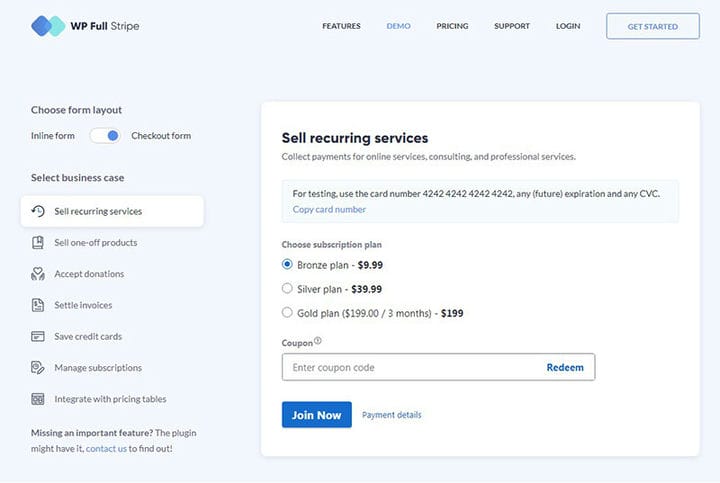Screen dimensions: 720x483
Task: Click the WP Full Stripe brand text
Action: tap(105, 26)
